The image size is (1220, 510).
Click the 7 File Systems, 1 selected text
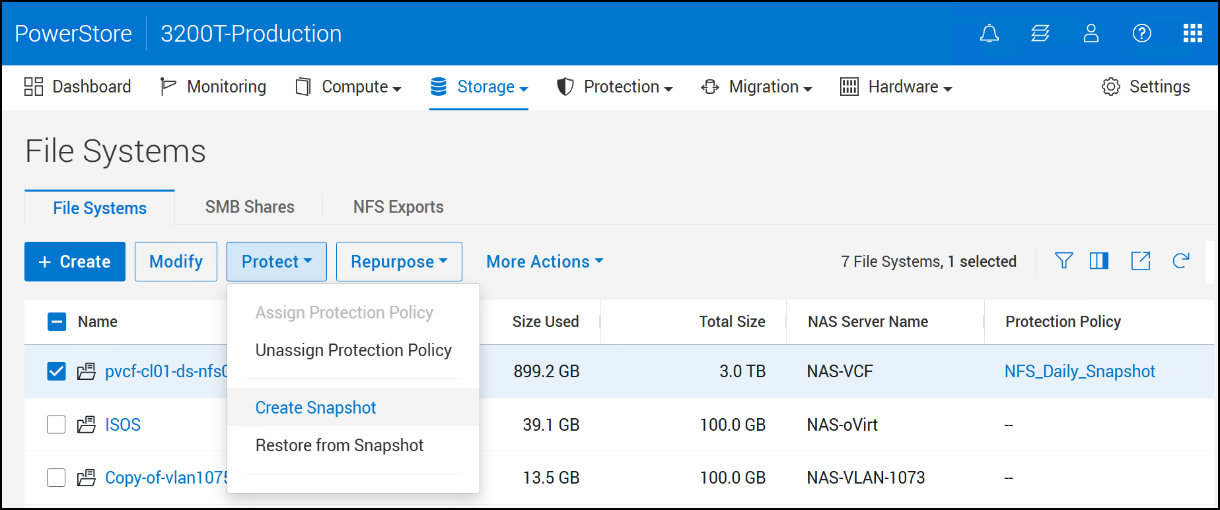[x=929, y=262]
